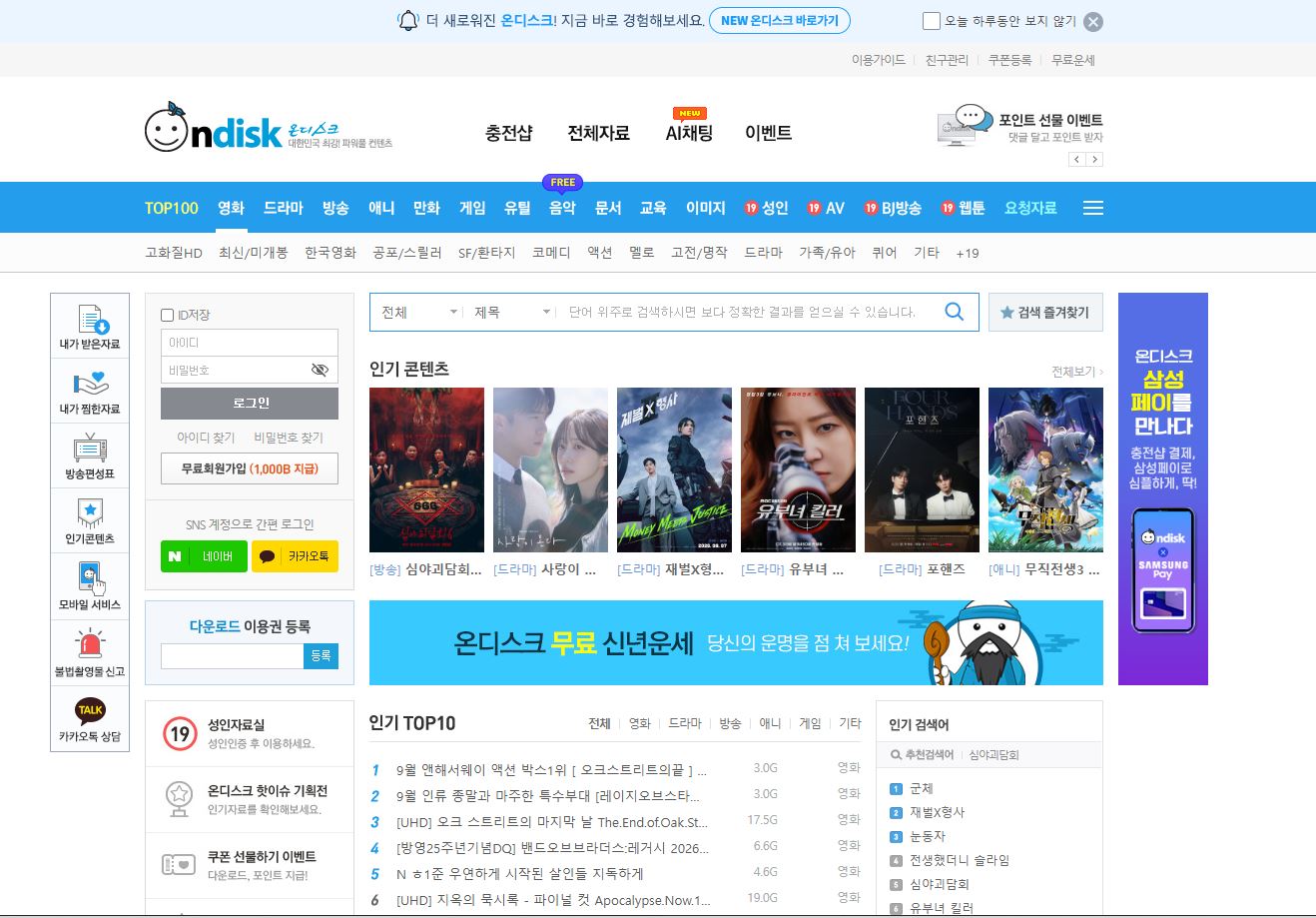Click 네이버 login button
Viewport: 1316px width, 918px height.
[205, 556]
